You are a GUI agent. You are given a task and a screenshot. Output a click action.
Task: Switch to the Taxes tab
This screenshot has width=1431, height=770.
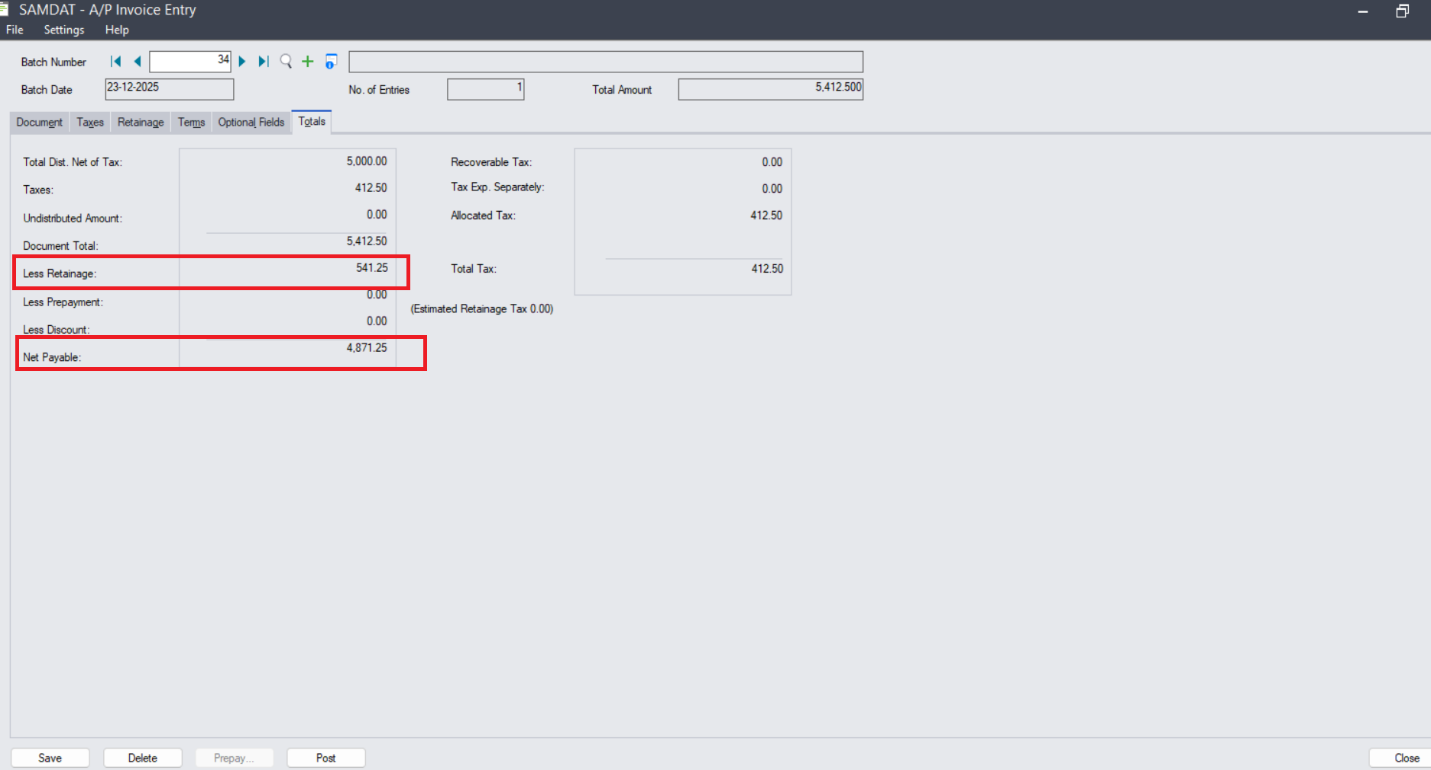[90, 123]
